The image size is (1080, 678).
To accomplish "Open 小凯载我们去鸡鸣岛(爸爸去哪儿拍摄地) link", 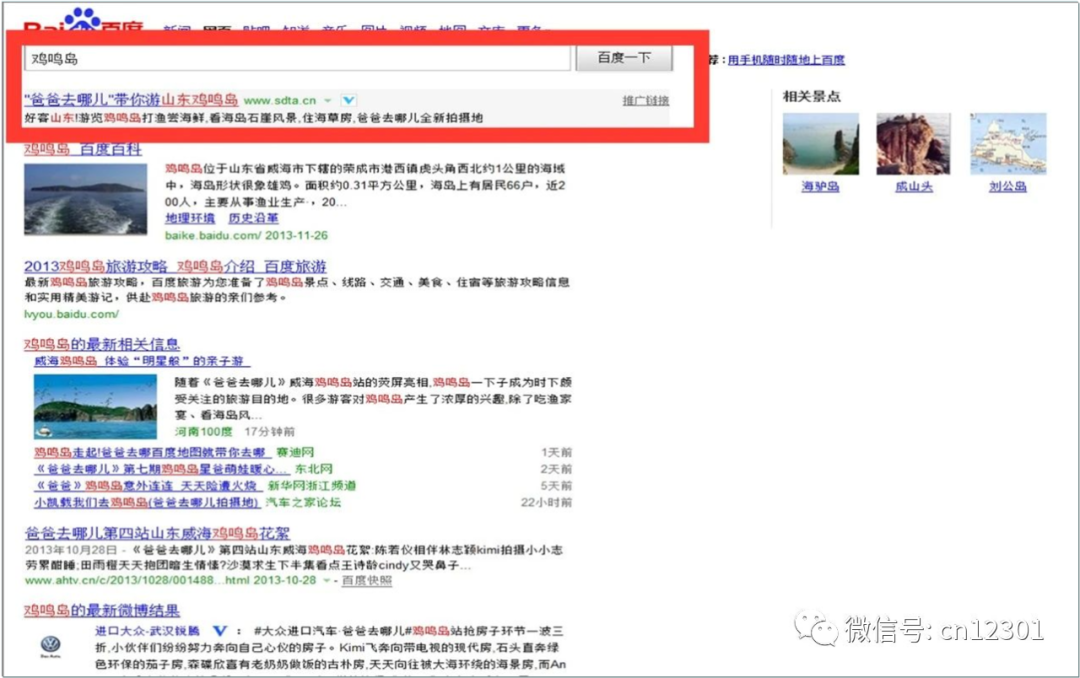I will click(147, 502).
